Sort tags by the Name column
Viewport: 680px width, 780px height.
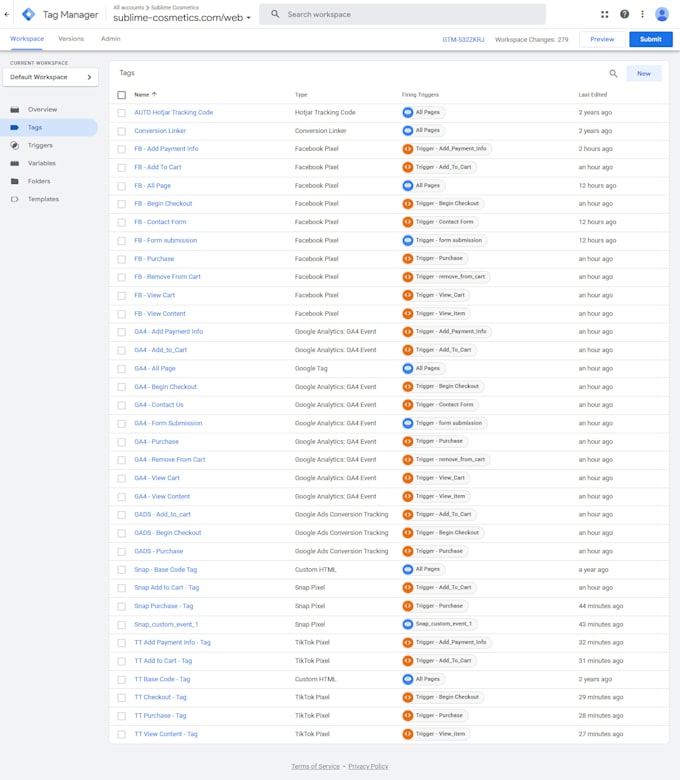pyautogui.click(x=145, y=95)
